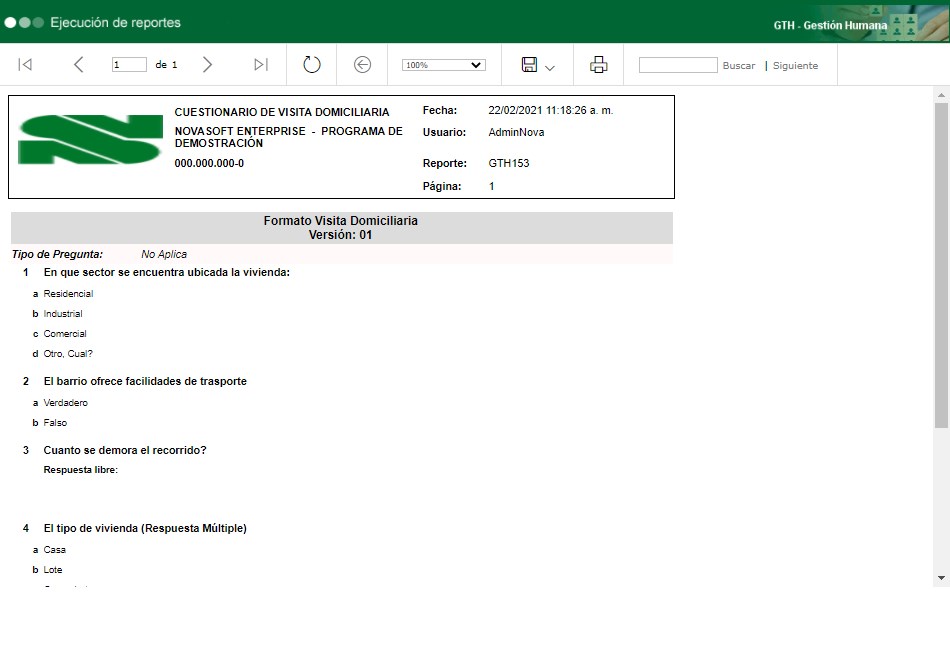Click the GTH - Gestión Humana header label

coord(830,25)
